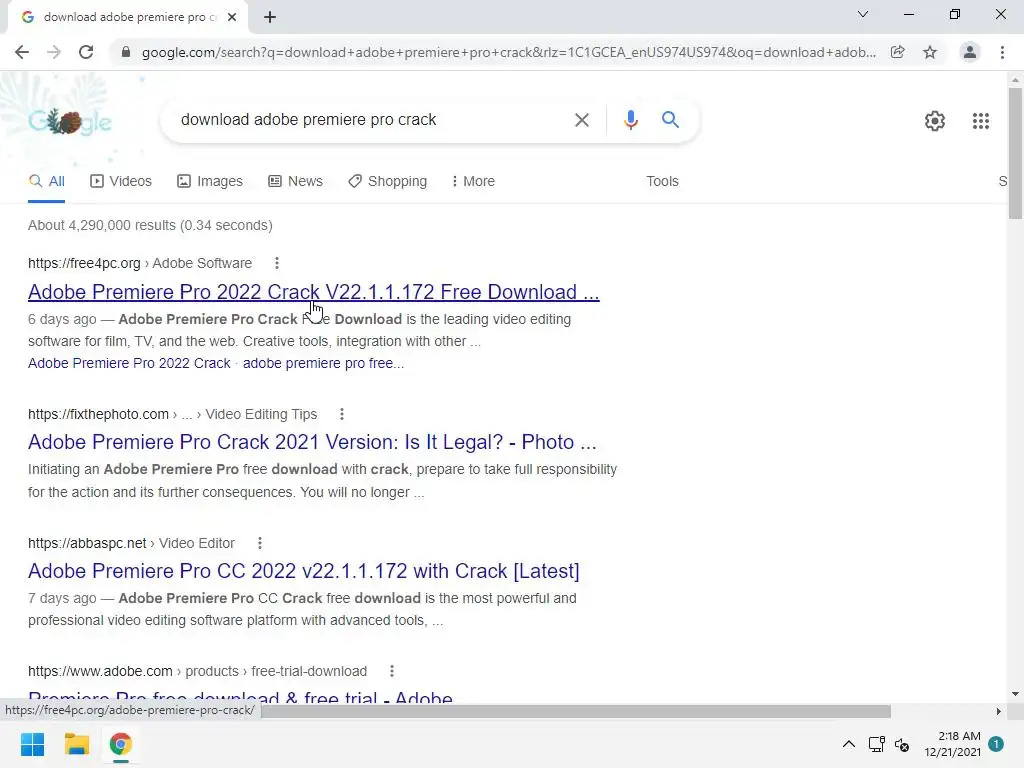View site security lock info
Image resolution: width=1024 pixels, height=768 pixels.
tap(125, 52)
